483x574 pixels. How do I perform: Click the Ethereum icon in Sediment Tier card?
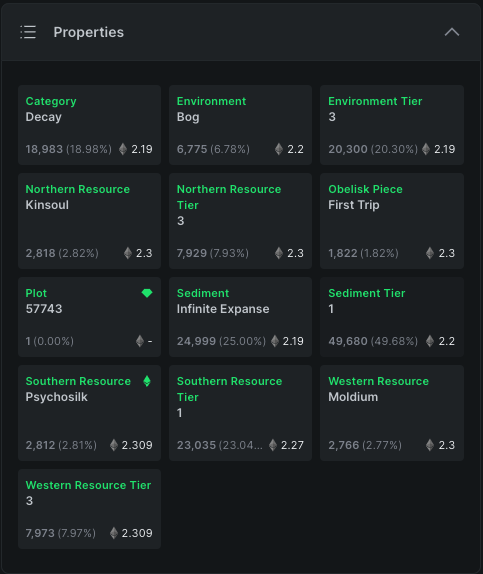tap(430, 341)
